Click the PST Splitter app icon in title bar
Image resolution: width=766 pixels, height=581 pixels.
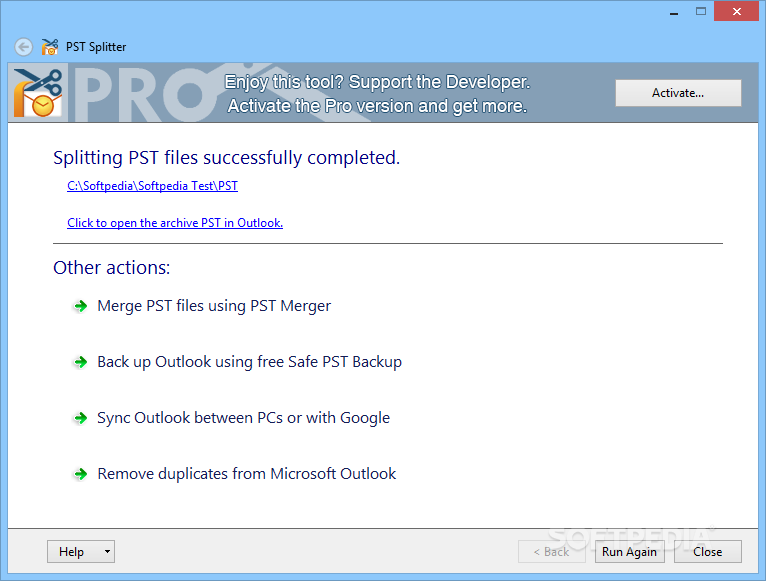pyautogui.click(x=49, y=47)
